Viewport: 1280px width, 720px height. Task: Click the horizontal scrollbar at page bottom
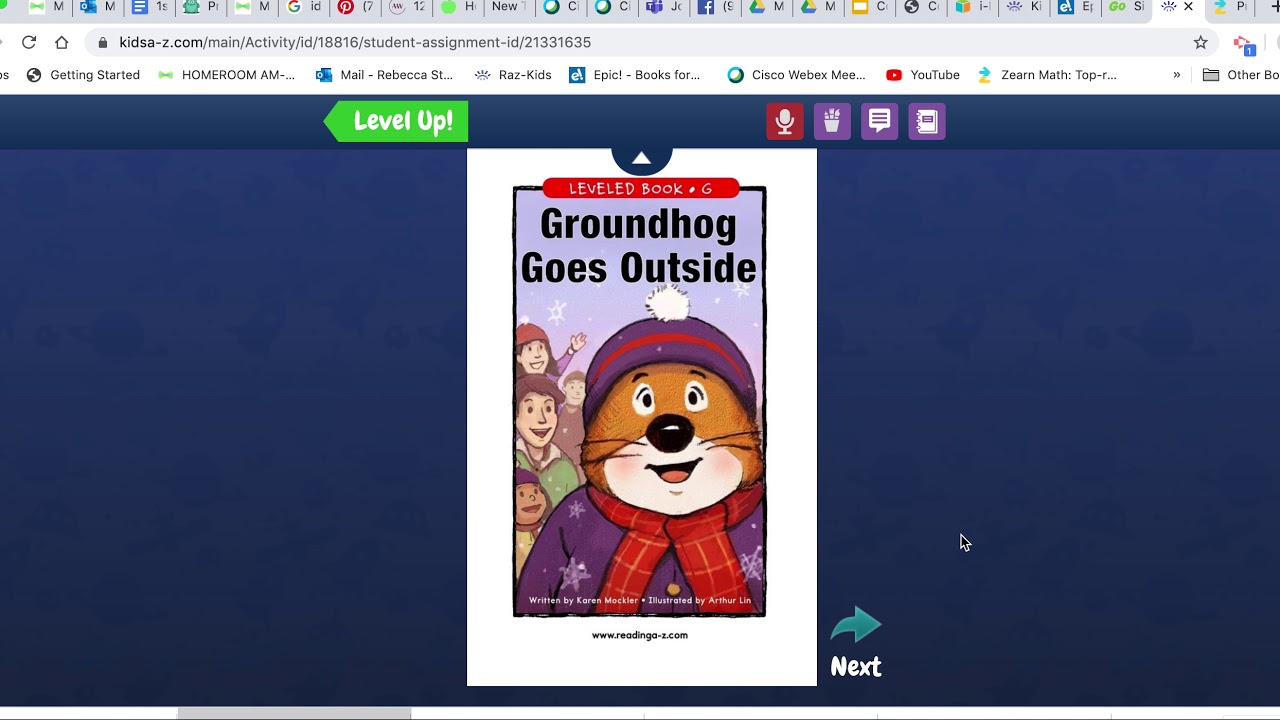coord(294,713)
